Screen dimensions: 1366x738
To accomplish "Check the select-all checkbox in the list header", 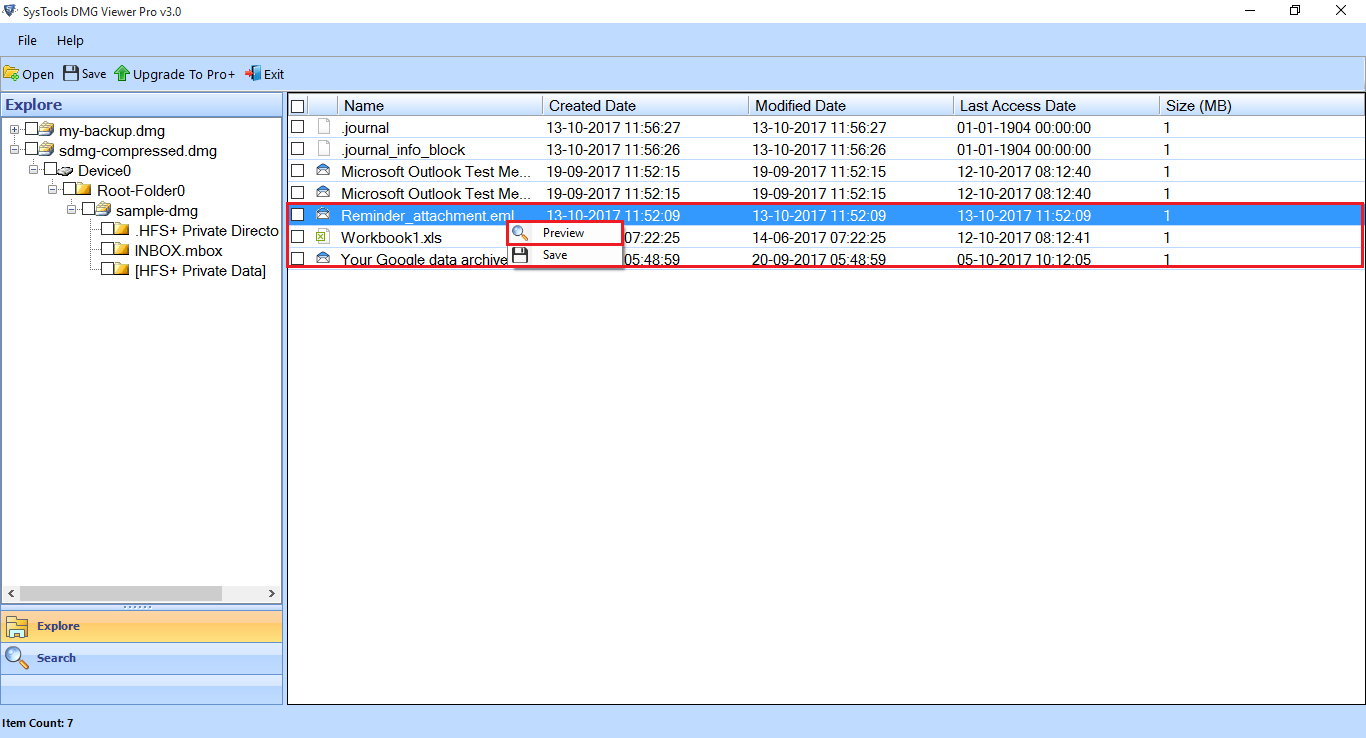I will [x=297, y=105].
